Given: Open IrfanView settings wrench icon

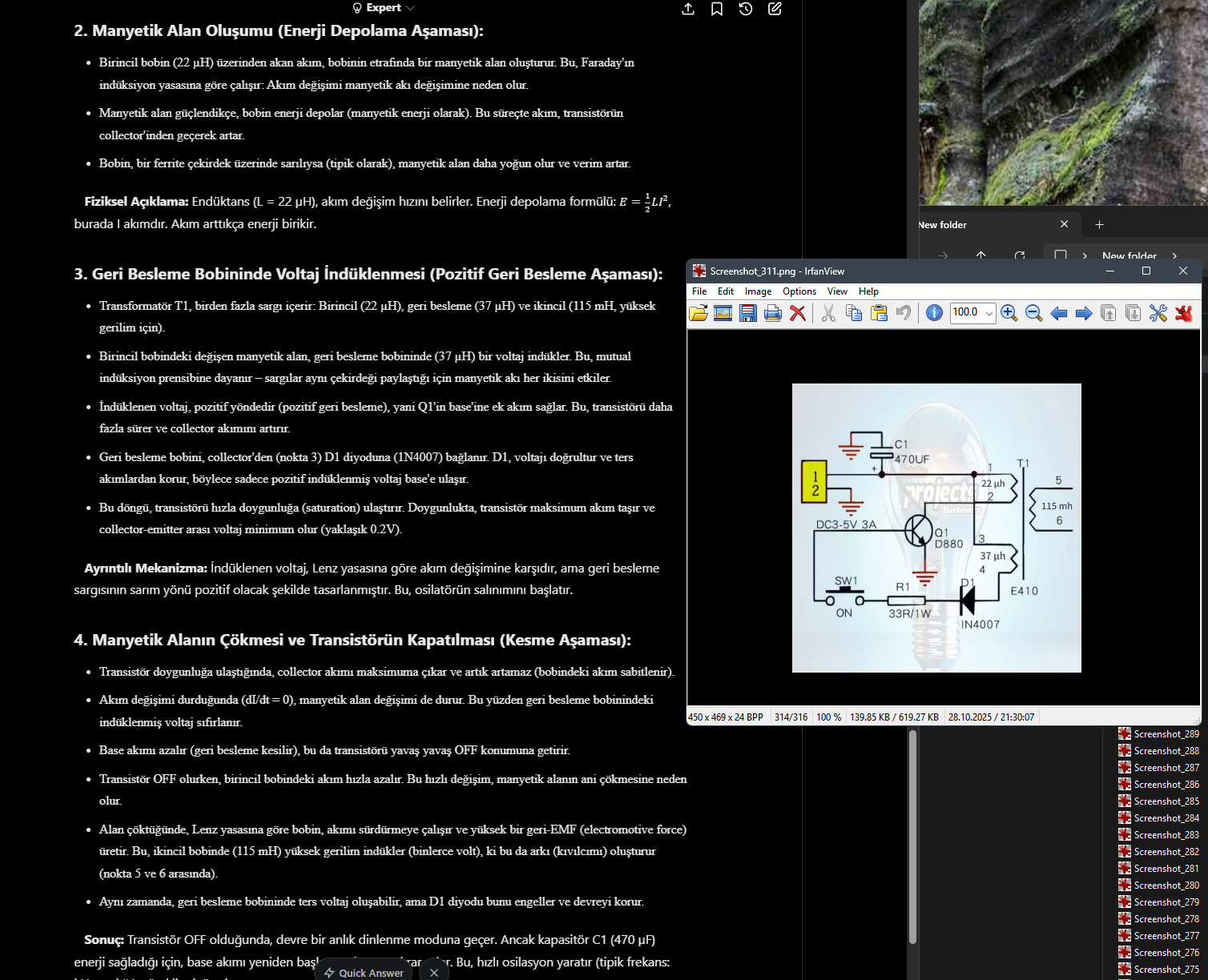Looking at the screenshot, I should (x=1158, y=313).
